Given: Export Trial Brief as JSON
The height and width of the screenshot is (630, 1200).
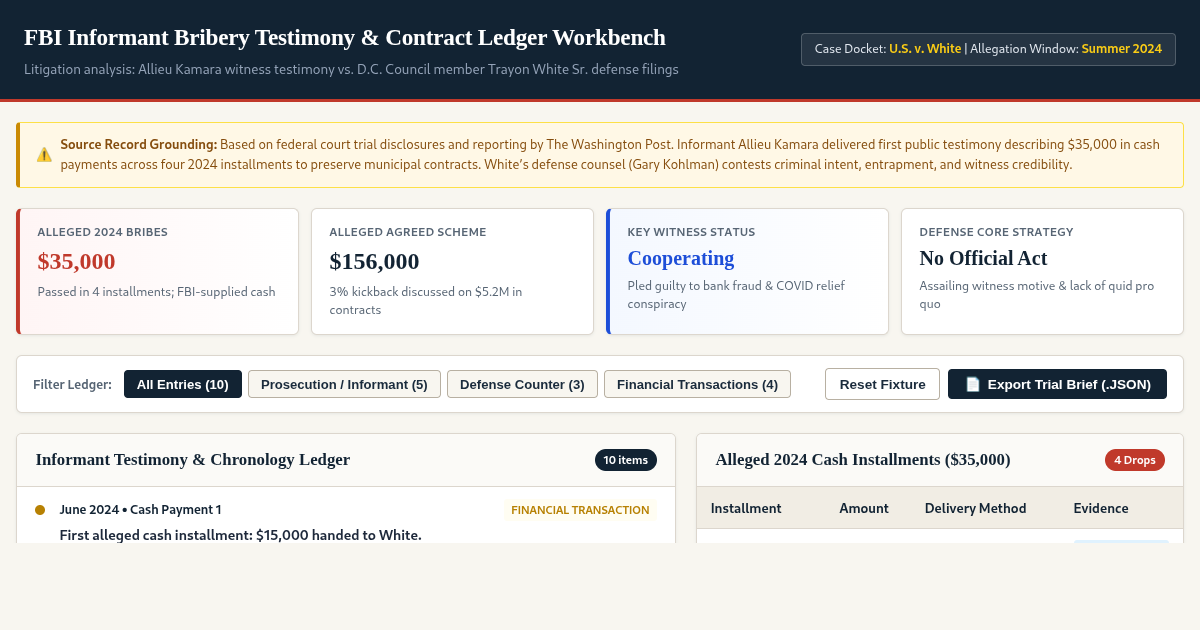Looking at the screenshot, I should coord(1057,384).
